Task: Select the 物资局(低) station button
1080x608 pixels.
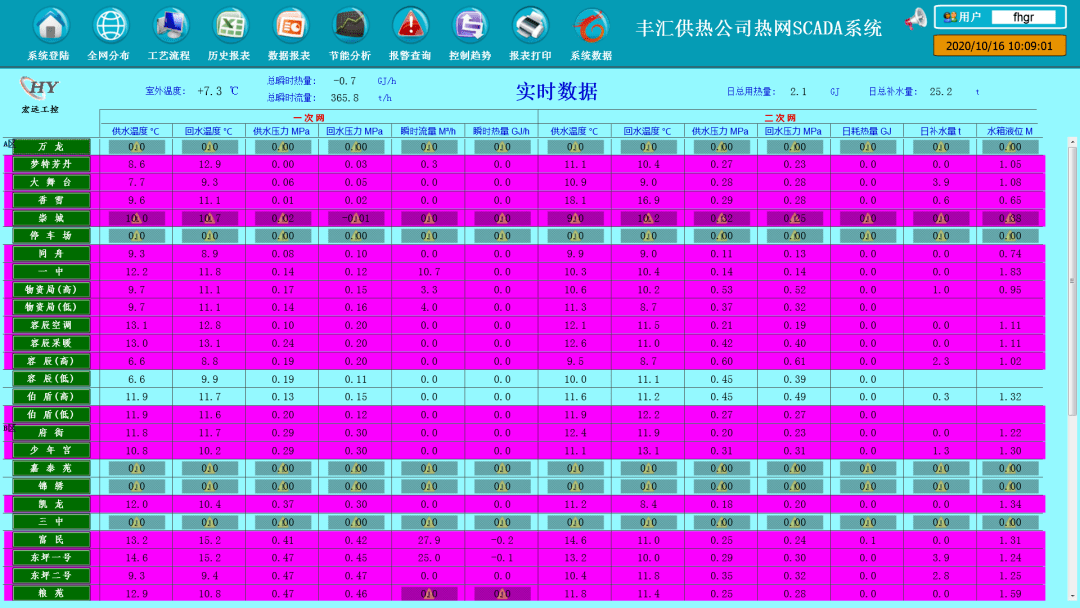Action: 52,307
